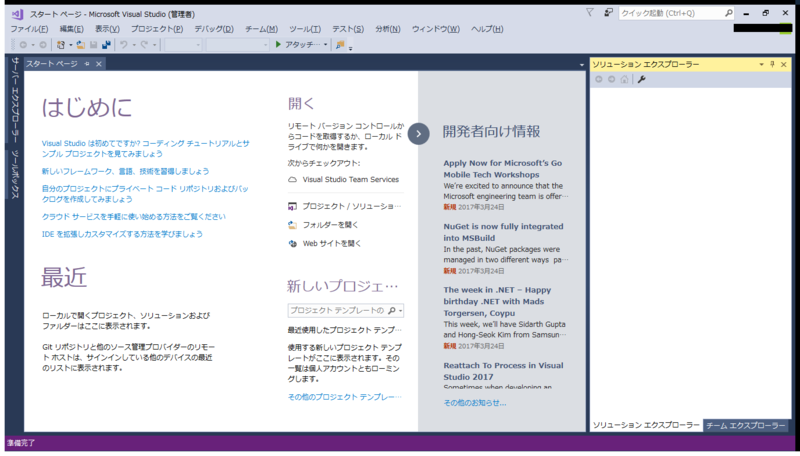Screen dimensions: 800x456
Task: Click the Save All toolbar icon
Action: tap(106, 45)
